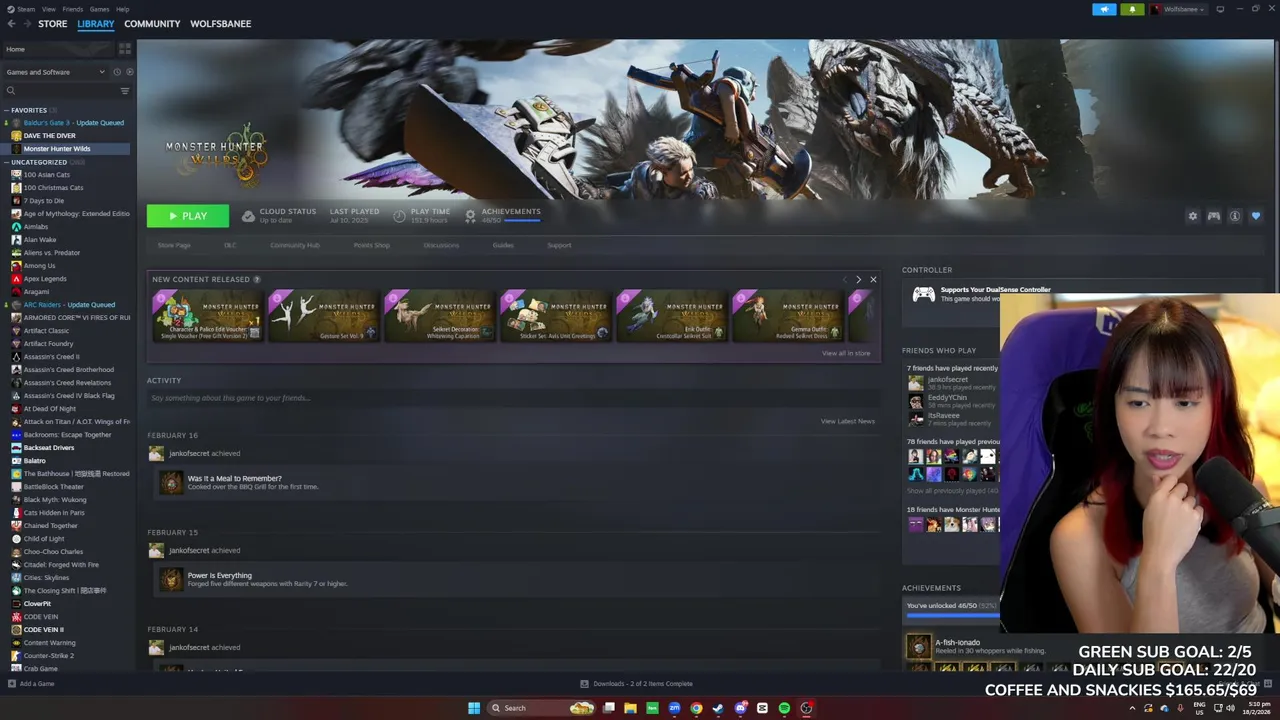Open the Store Page link
The image size is (1280, 720).
tap(174, 245)
